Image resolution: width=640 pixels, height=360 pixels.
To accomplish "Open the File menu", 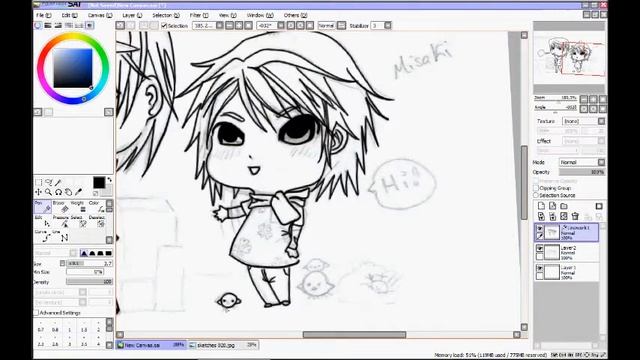I will (44, 15).
